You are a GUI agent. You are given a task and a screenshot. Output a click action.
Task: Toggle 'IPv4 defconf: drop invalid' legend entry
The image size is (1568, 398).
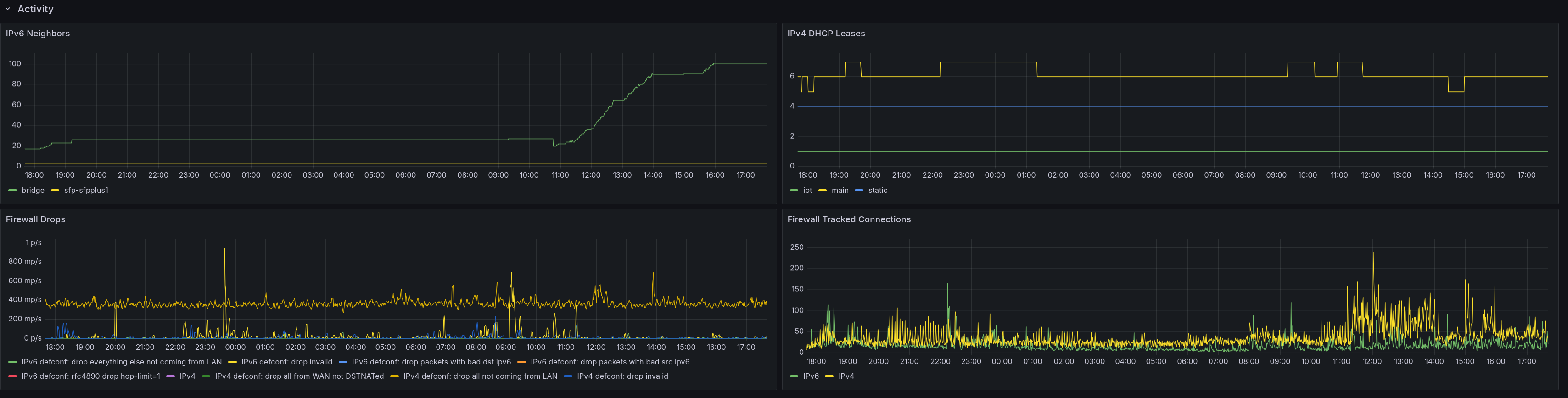(x=623, y=376)
